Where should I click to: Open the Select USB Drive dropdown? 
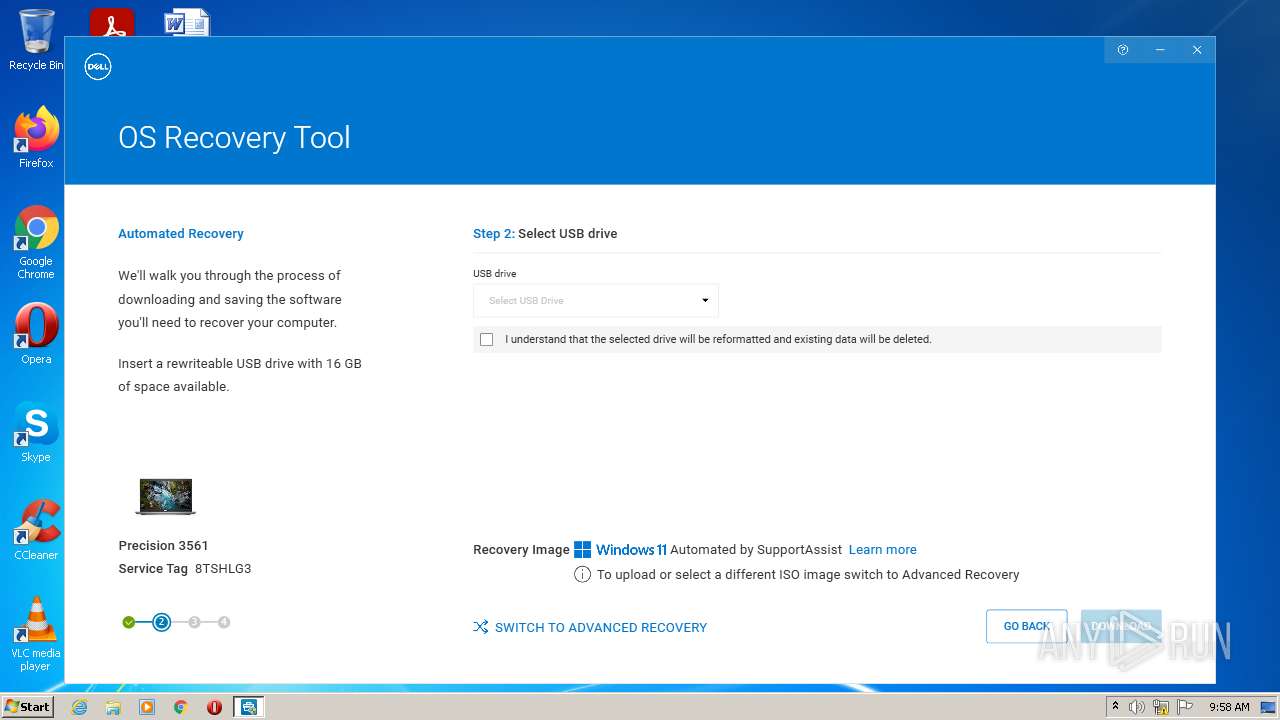pyautogui.click(x=596, y=300)
